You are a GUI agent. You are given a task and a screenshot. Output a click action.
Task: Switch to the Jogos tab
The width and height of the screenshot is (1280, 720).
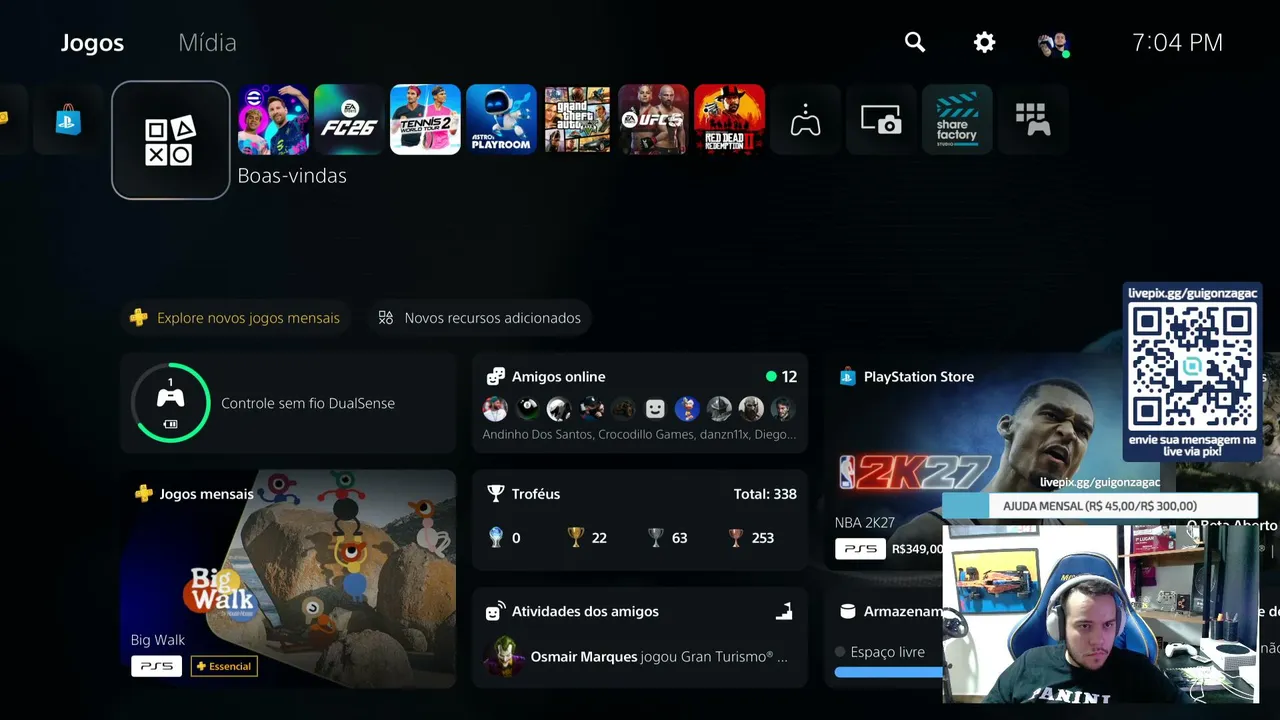tap(92, 43)
